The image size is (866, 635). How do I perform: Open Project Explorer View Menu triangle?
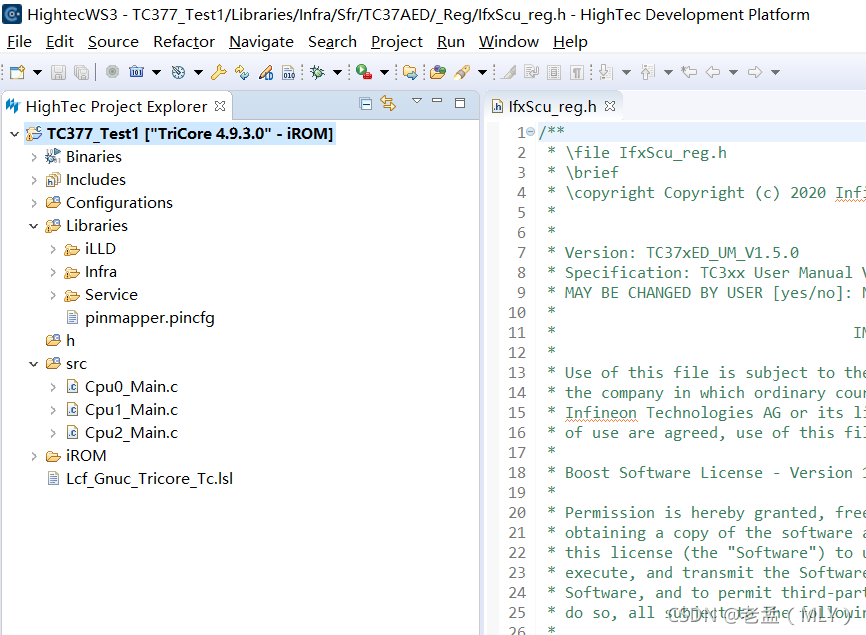tap(417, 100)
